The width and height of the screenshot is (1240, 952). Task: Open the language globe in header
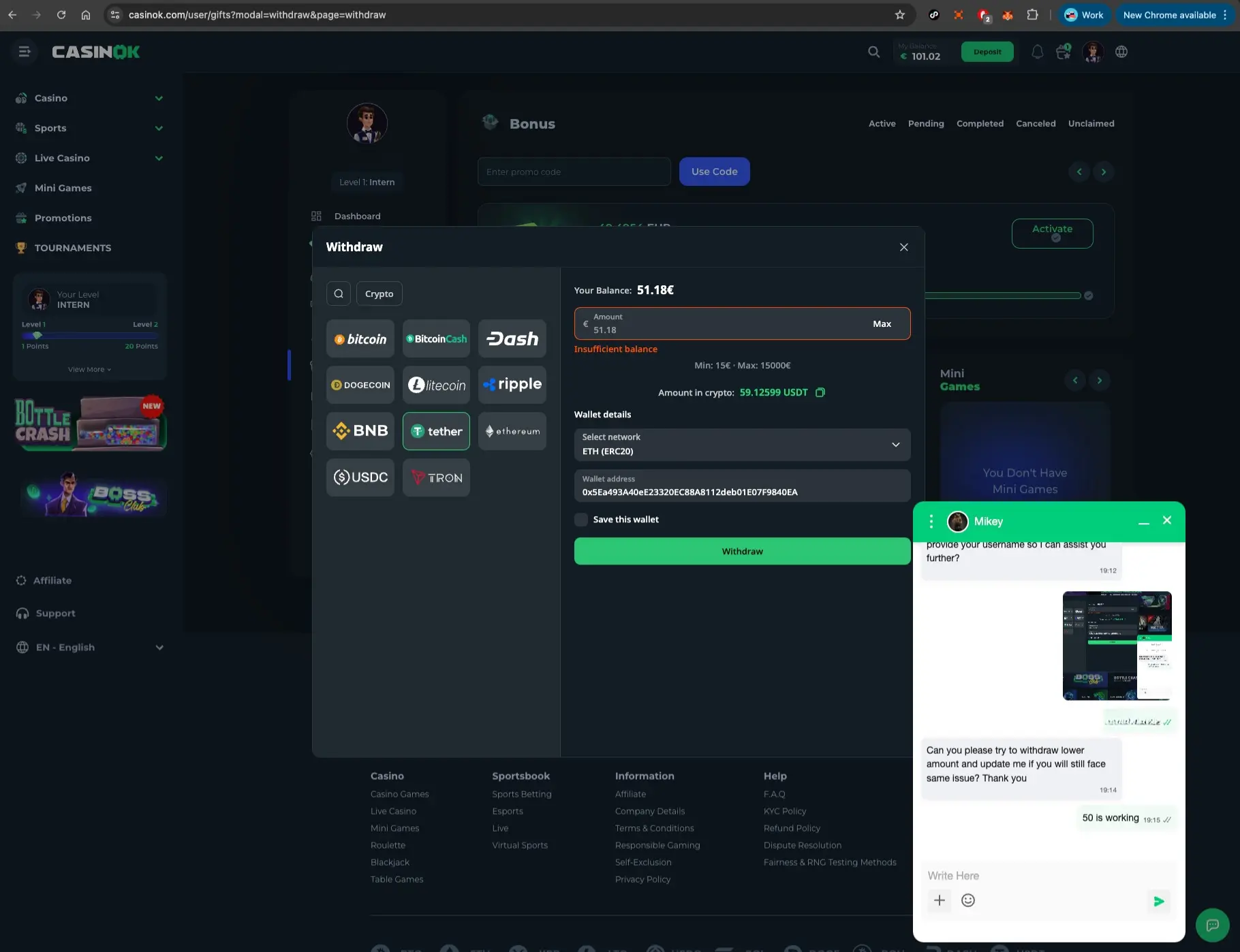point(1121,52)
